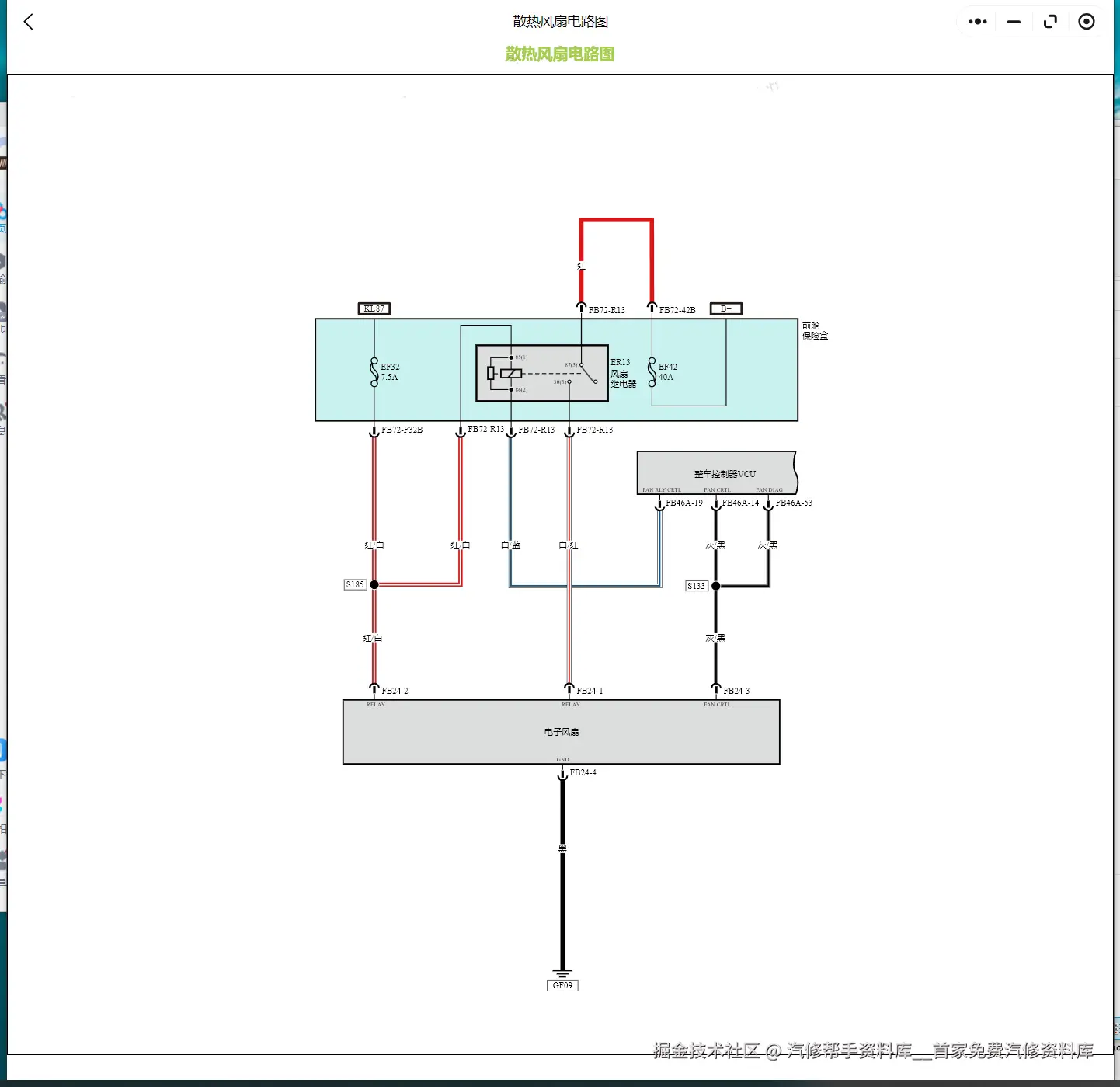Click the FB24-4 ground pin label
Viewport: 1120px width, 1087px height.
[583, 772]
